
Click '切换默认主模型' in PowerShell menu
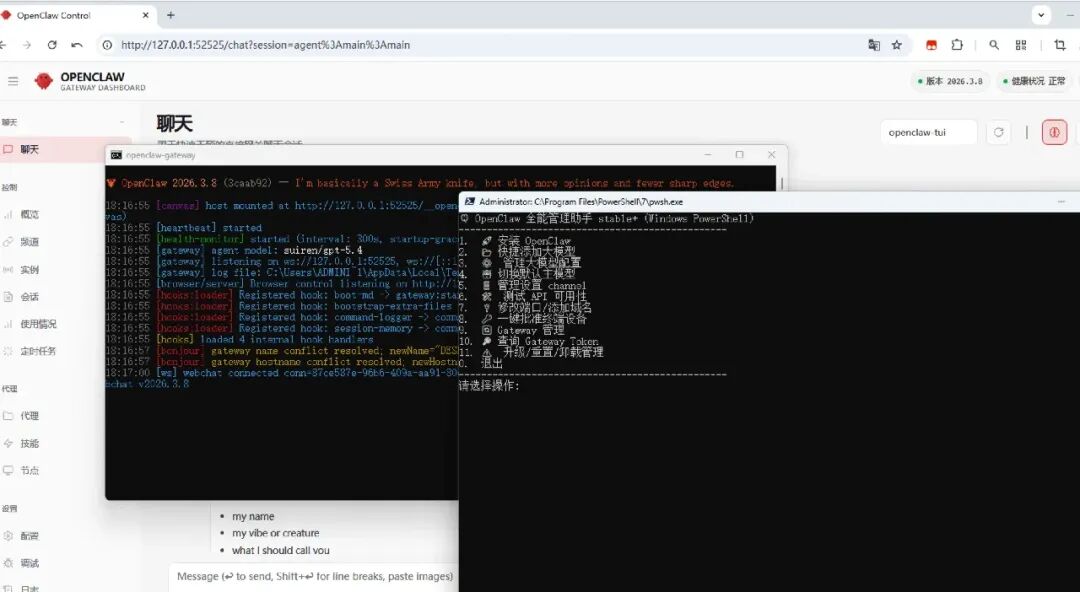[x=536, y=274]
